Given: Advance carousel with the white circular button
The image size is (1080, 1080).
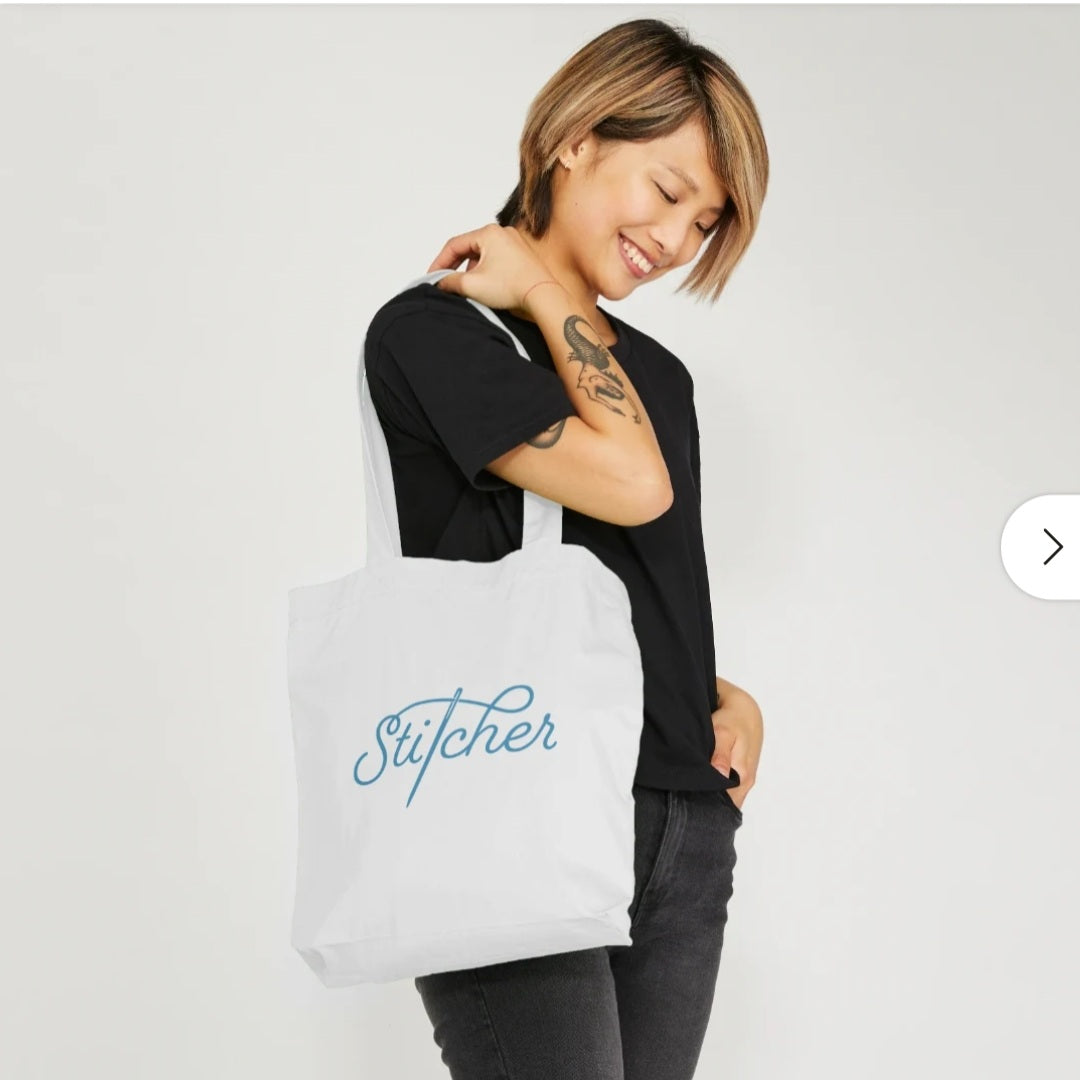Looking at the screenshot, I should (1041, 547).
